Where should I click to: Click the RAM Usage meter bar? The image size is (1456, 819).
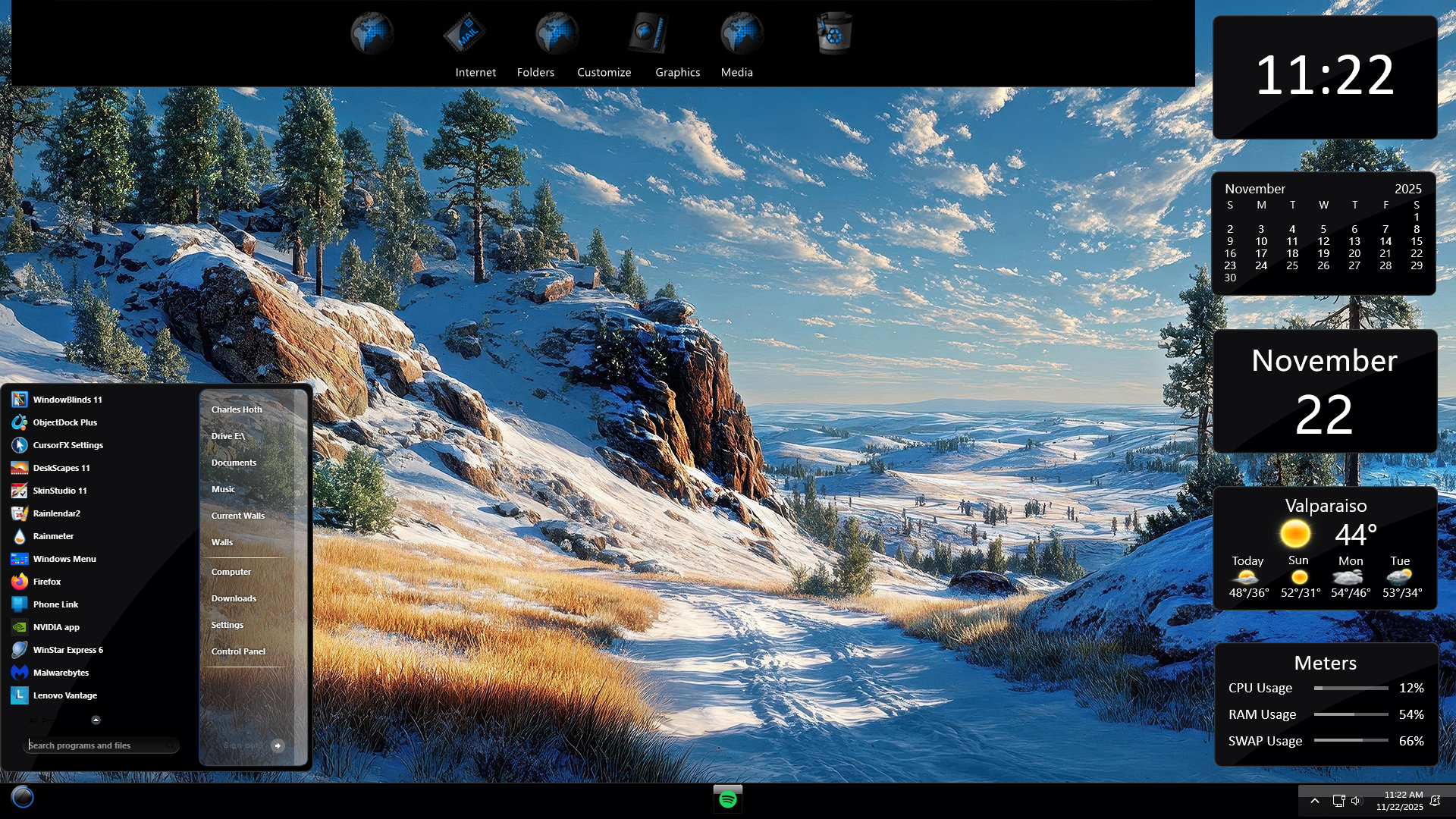(1351, 714)
